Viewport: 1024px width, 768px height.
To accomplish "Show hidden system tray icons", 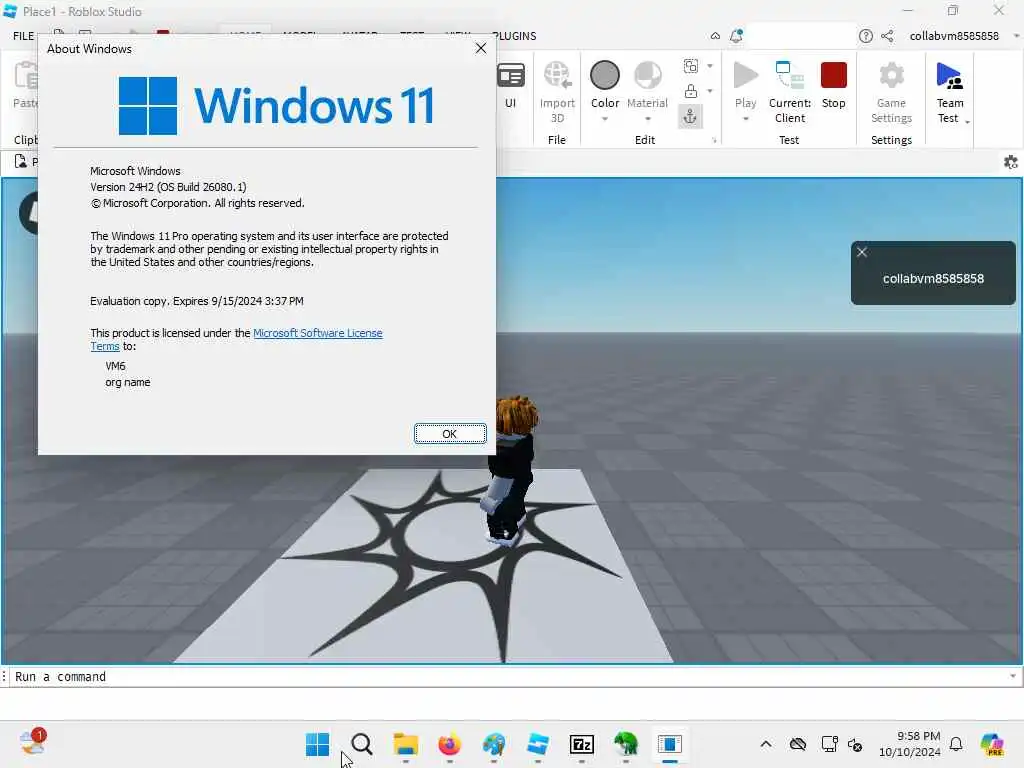I will pos(766,744).
